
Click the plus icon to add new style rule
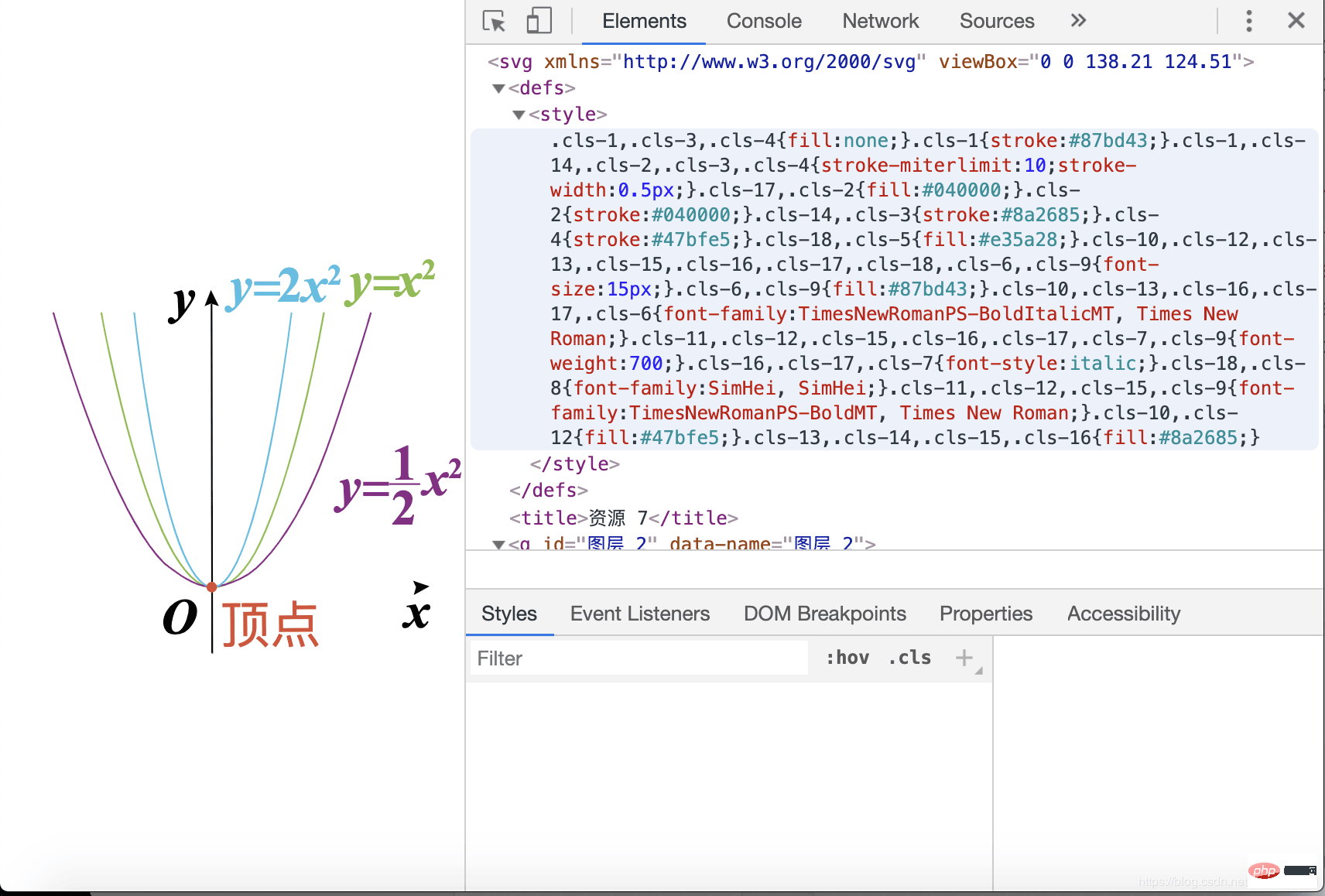tap(964, 658)
